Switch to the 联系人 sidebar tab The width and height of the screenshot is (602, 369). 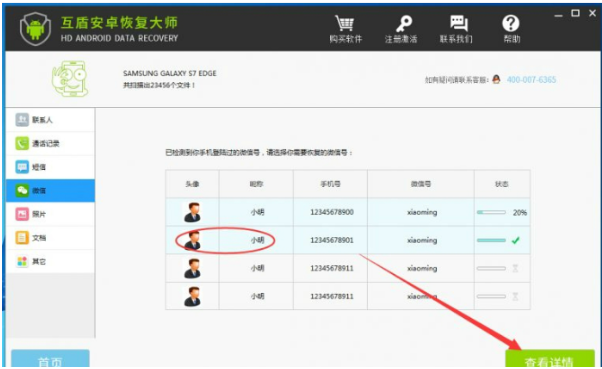click(50, 120)
